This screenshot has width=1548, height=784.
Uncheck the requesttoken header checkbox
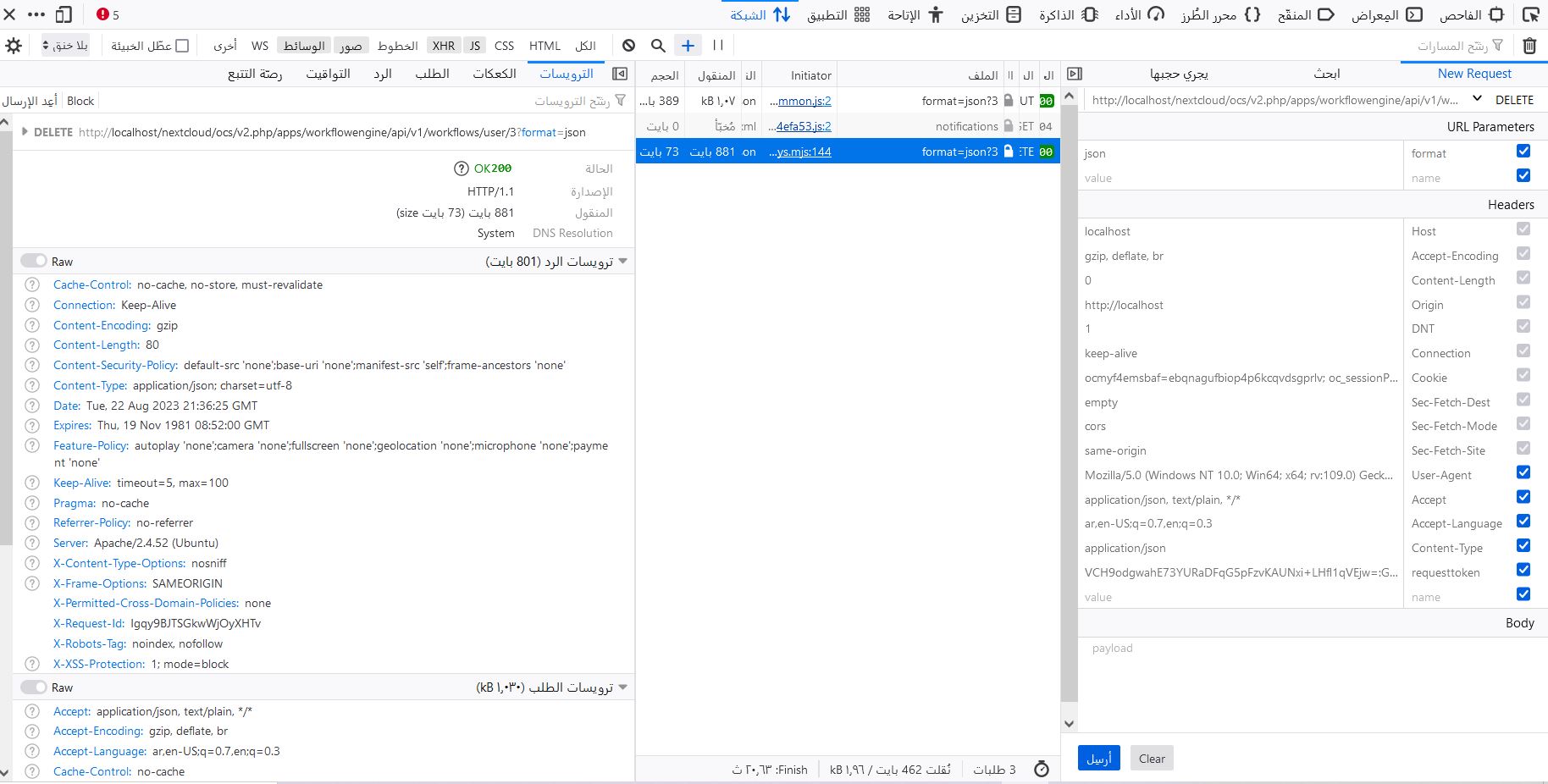click(x=1523, y=570)
